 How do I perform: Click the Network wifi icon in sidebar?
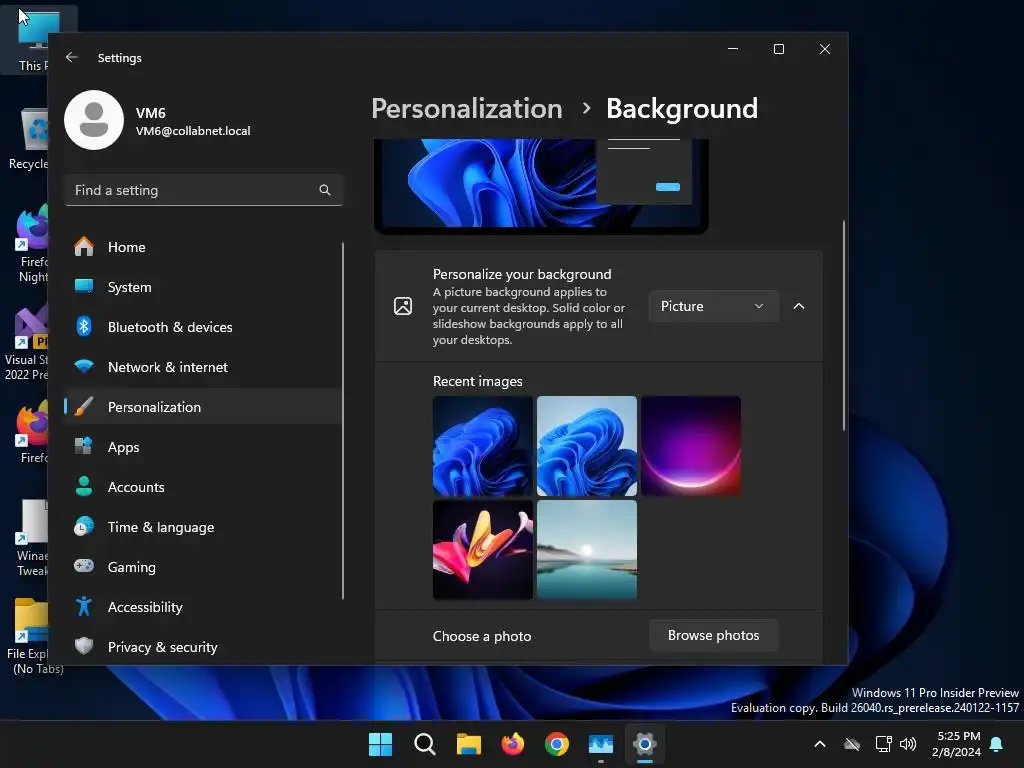point(84,366)
